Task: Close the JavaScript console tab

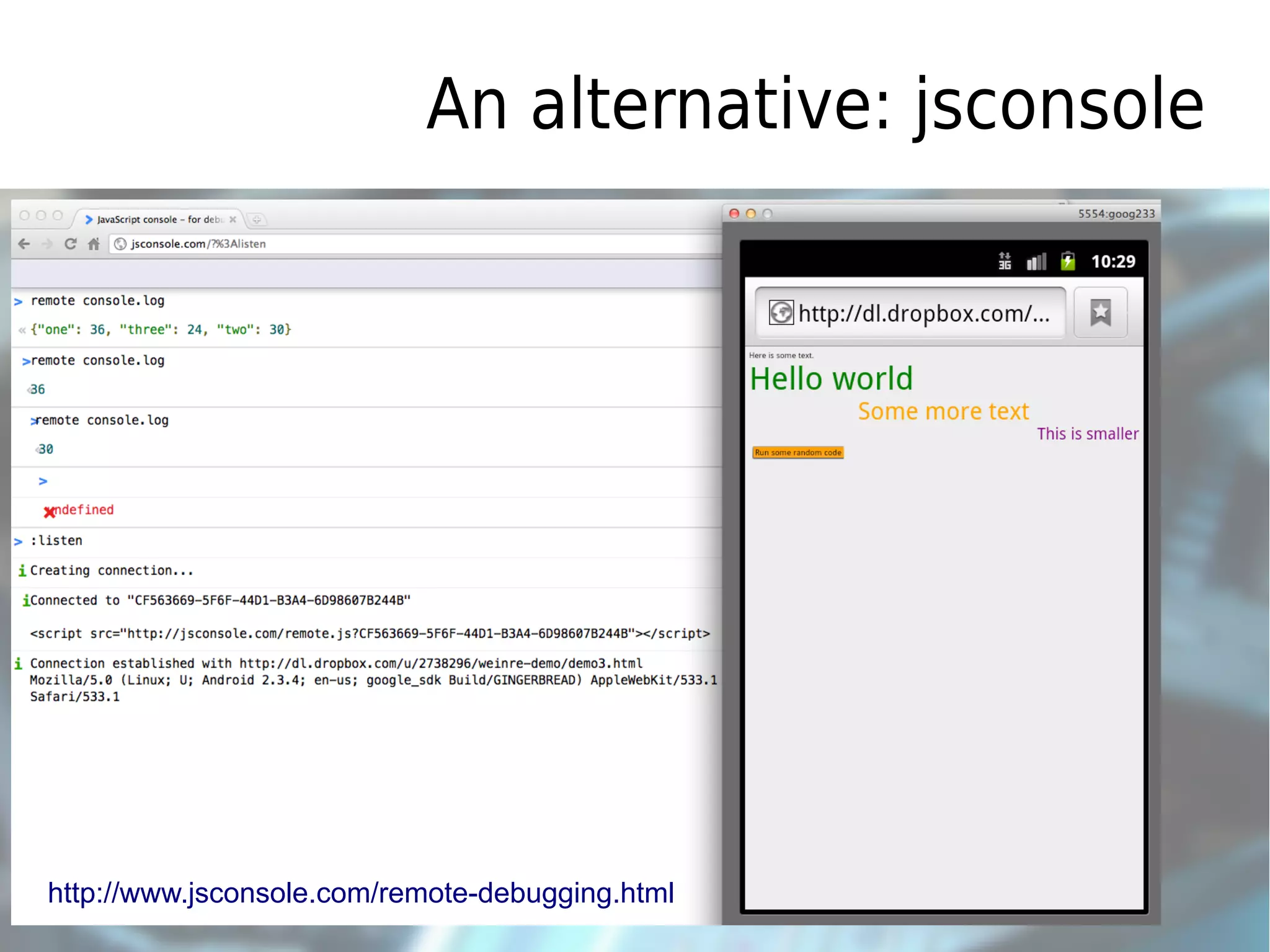Action: click(x=233, y=220)
